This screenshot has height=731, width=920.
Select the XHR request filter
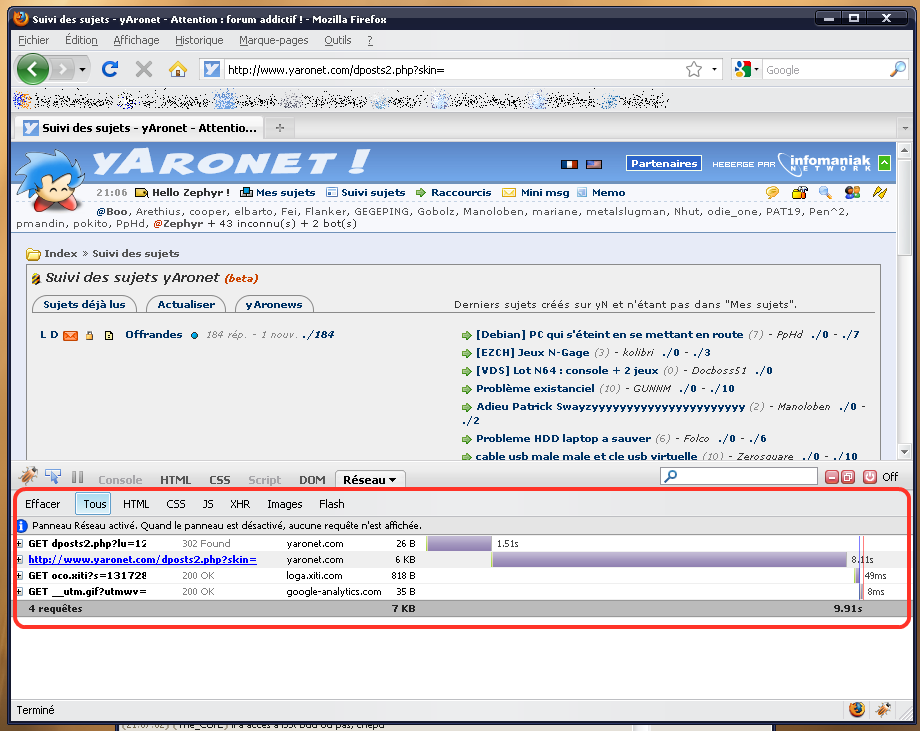pyautogui.click(x=240, y=504)
